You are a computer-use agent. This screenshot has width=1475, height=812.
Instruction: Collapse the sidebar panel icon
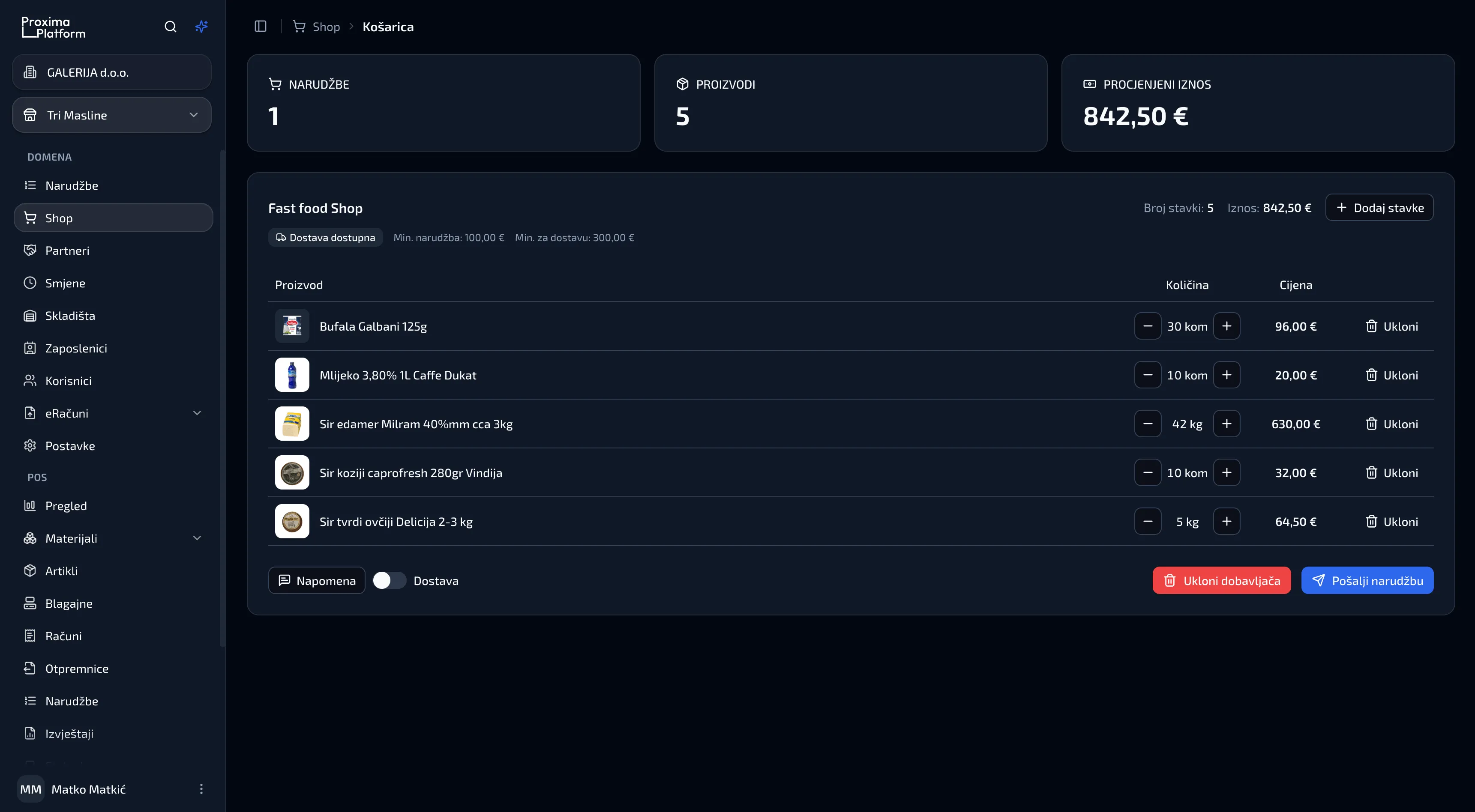261,26
